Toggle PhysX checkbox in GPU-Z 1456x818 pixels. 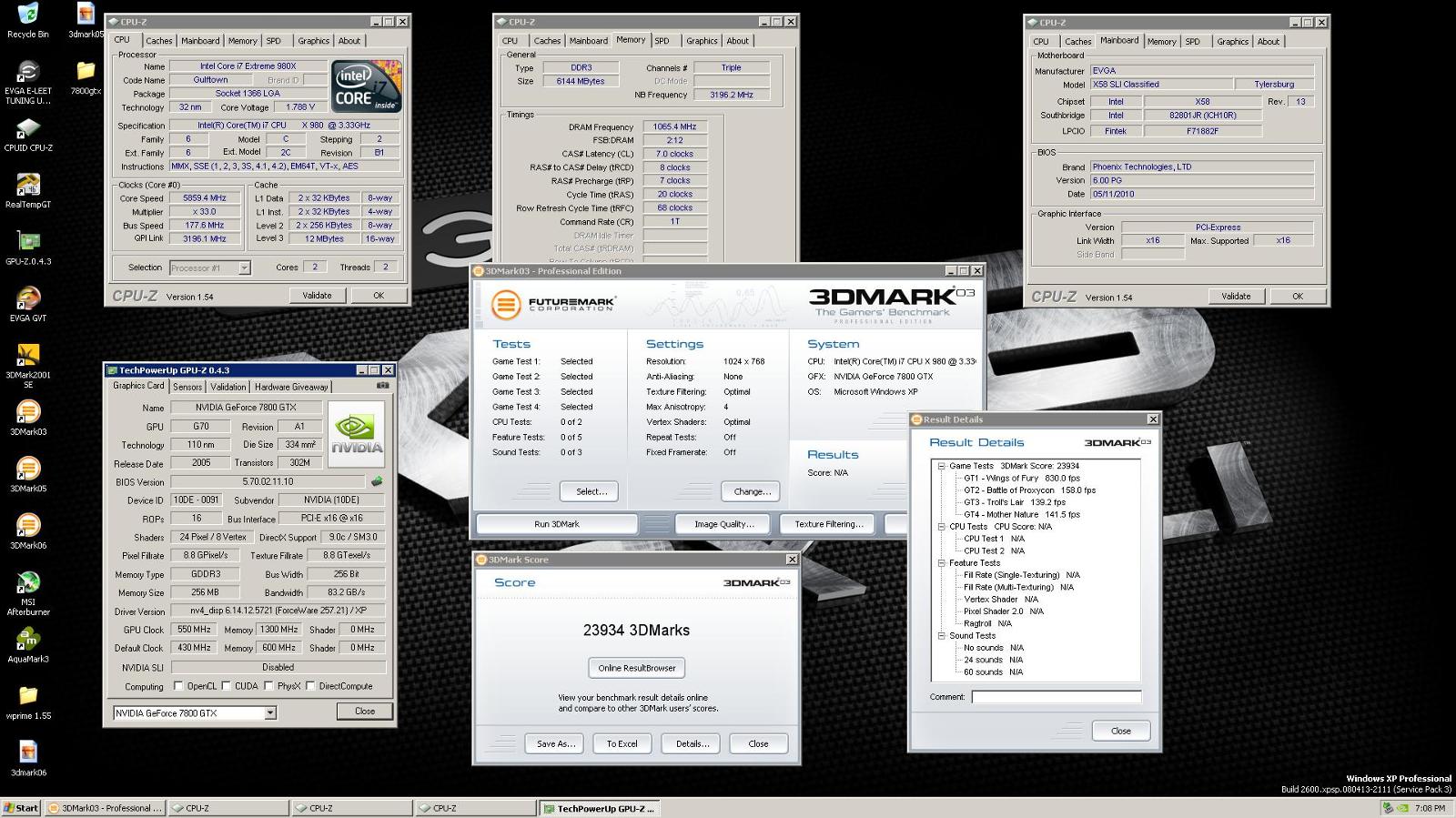pyautogui.click(x=268, y=686)
